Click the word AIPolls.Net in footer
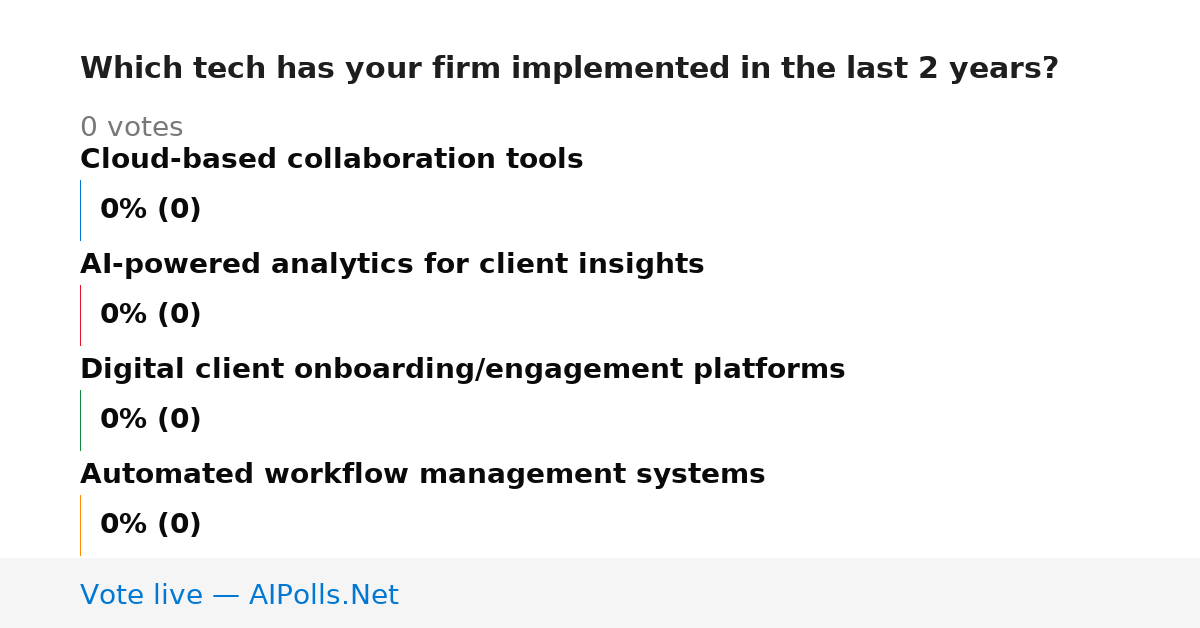This screenshot has width=1200, height=628. point(323,596)
